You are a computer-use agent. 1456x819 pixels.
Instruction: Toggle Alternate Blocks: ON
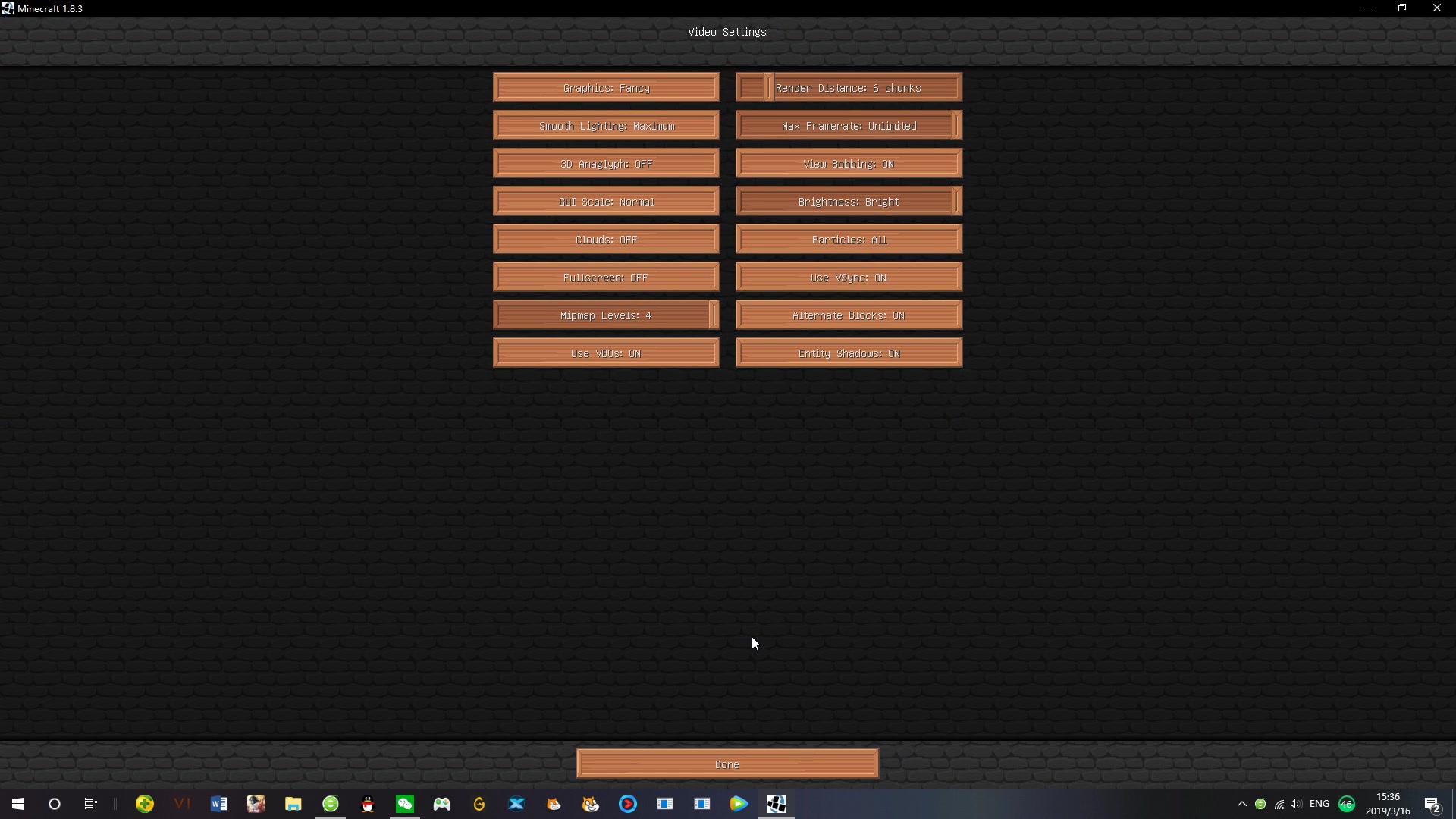click(x=849, y=315)
